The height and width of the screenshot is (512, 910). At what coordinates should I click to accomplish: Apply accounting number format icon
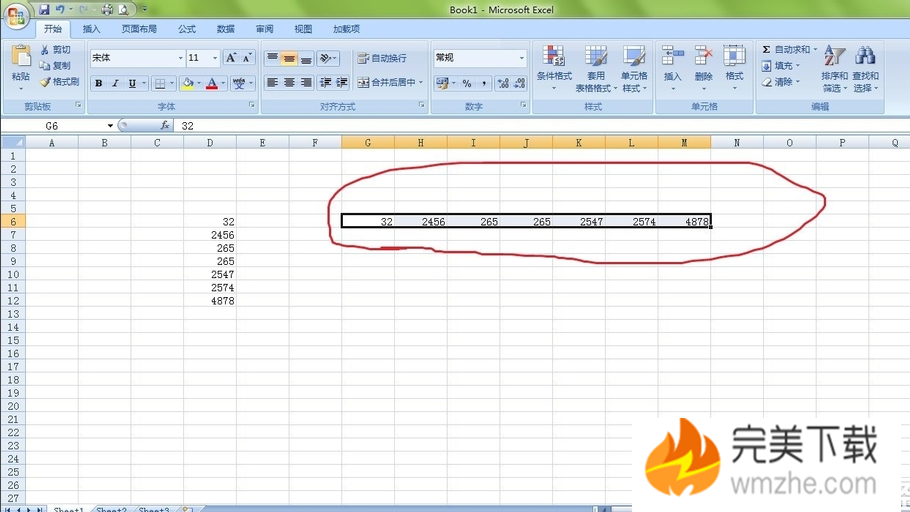442,84
